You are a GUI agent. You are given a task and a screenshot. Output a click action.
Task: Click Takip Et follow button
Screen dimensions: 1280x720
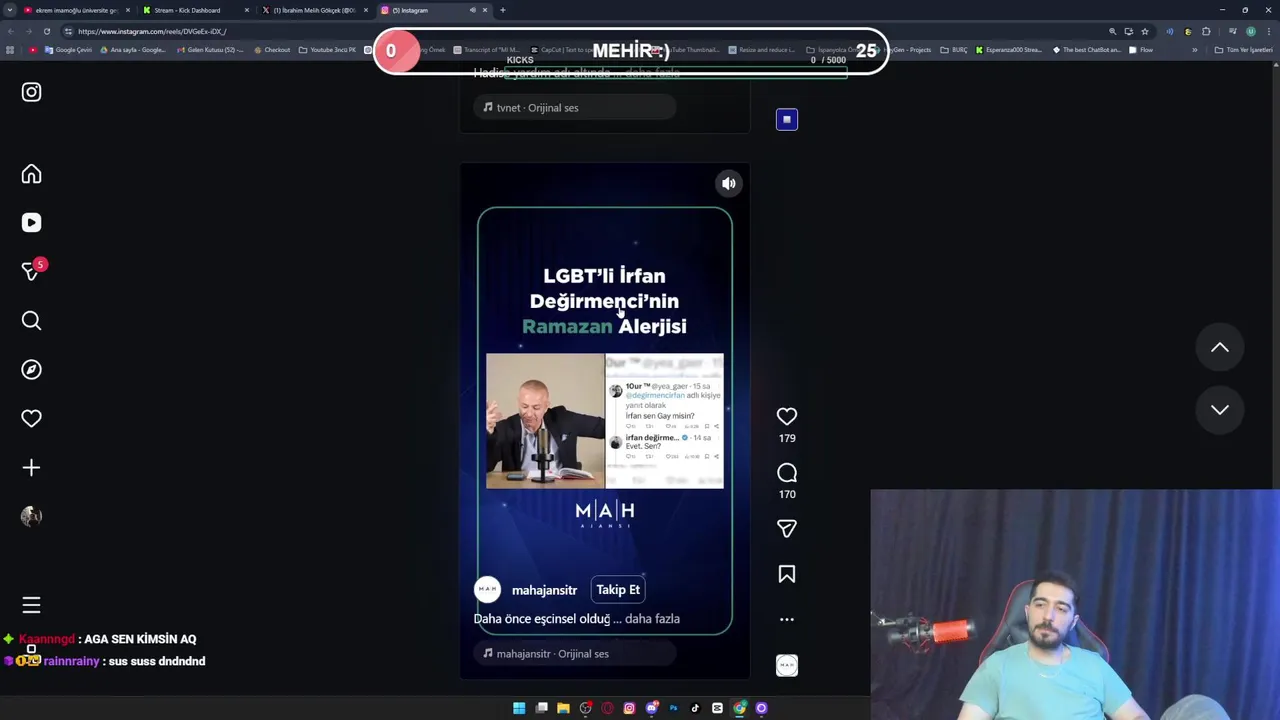pos(618,590)
